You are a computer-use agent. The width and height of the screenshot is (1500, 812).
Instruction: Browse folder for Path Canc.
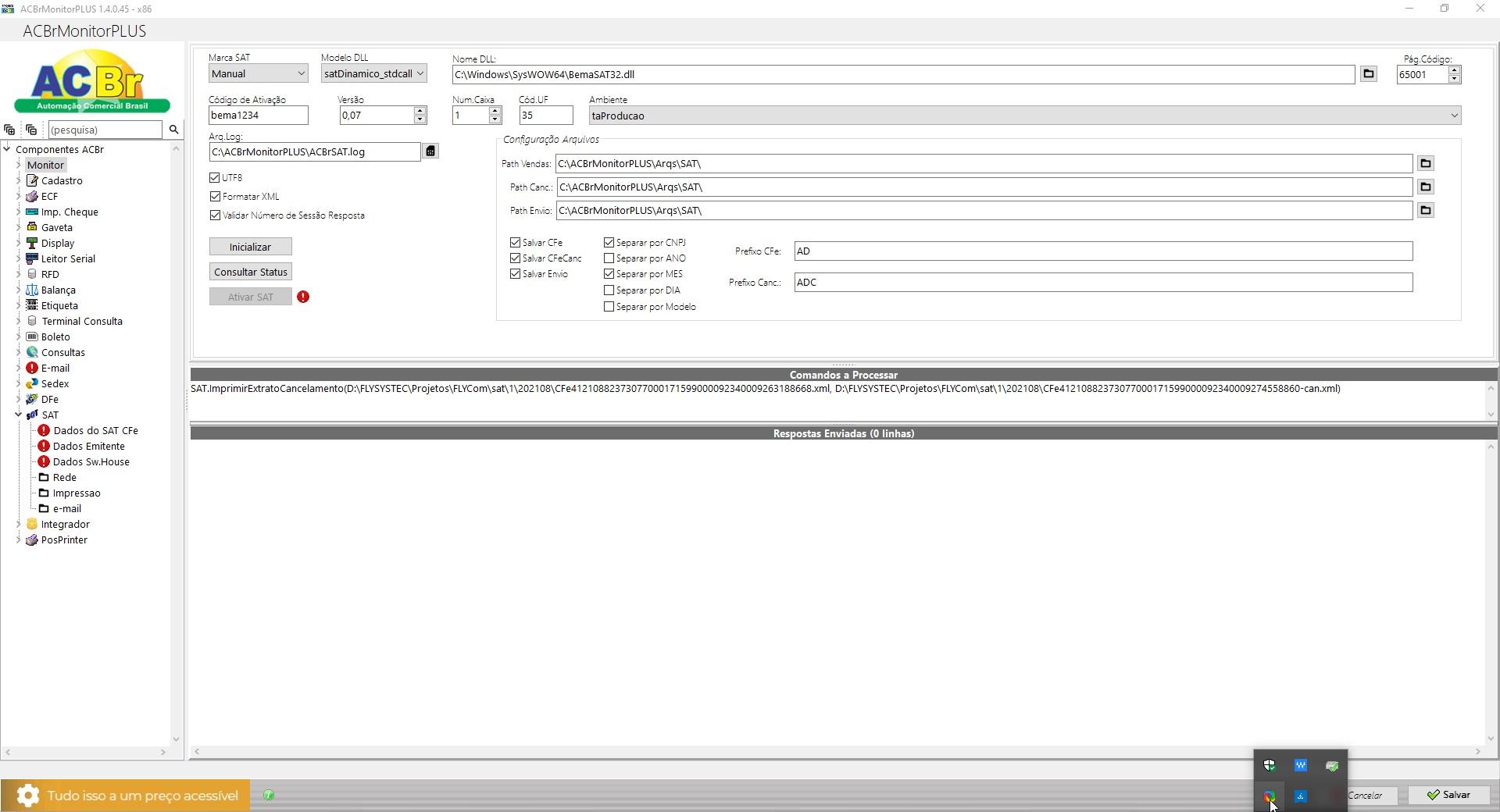(1425, 187)
